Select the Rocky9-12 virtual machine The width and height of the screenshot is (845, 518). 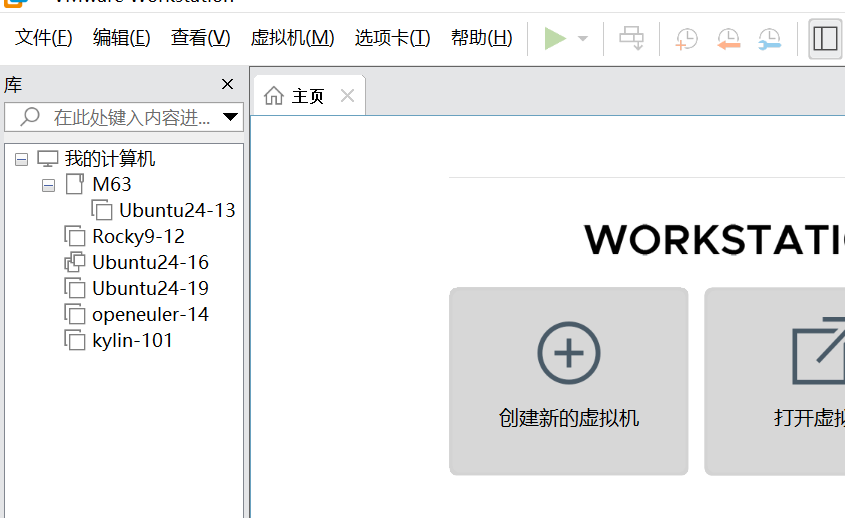click(x=138, y=236)
